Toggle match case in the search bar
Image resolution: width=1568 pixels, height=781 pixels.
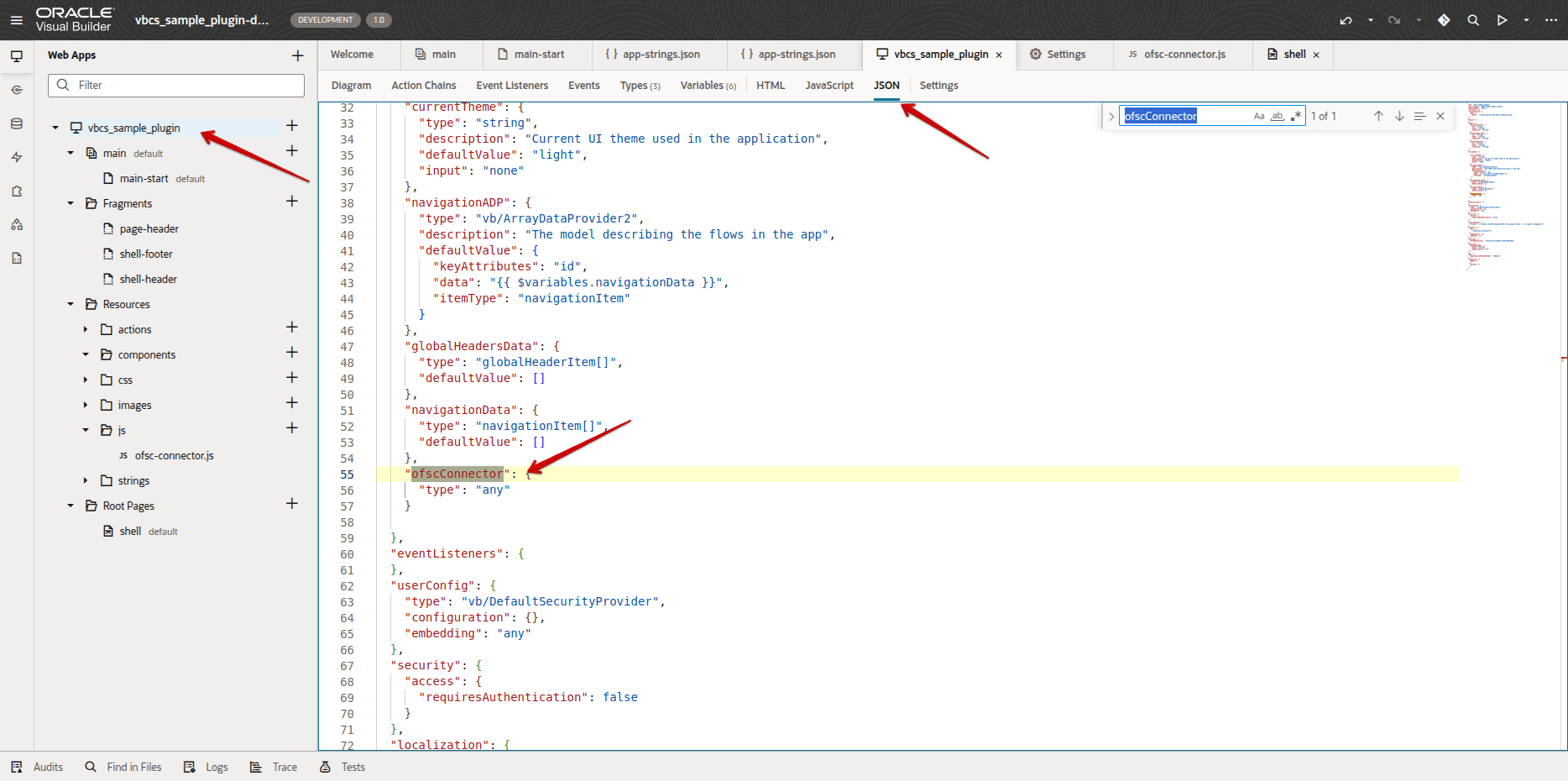pyautogui.click(x=1259, y=116)
